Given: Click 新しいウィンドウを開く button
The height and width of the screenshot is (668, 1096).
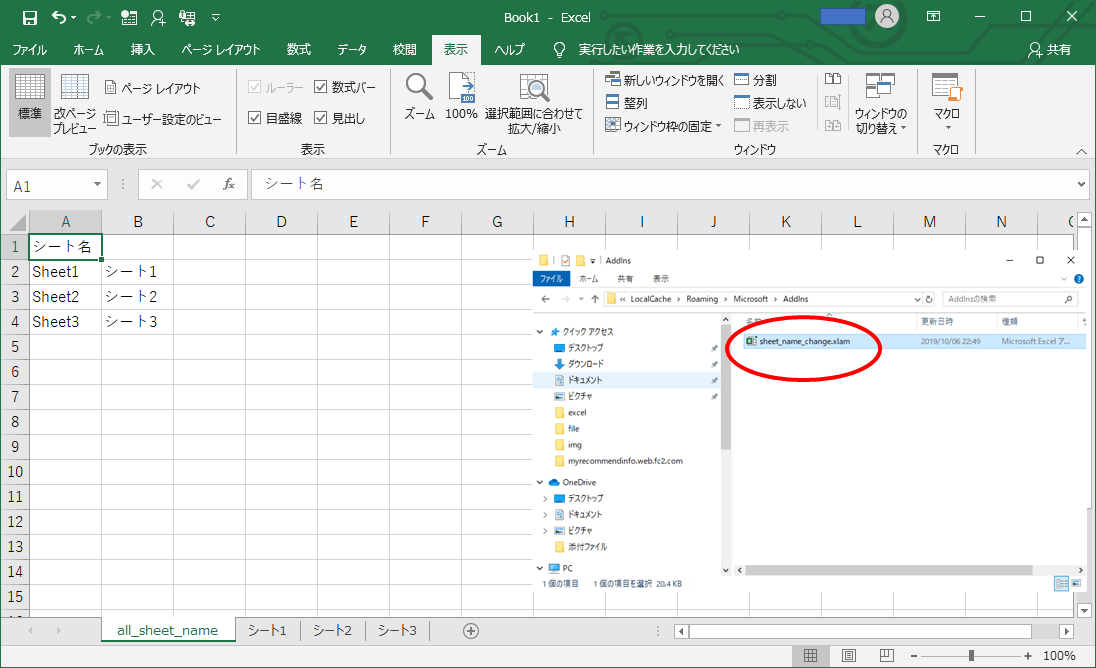Looking at the screenshot, I should (x=665, y=80).
